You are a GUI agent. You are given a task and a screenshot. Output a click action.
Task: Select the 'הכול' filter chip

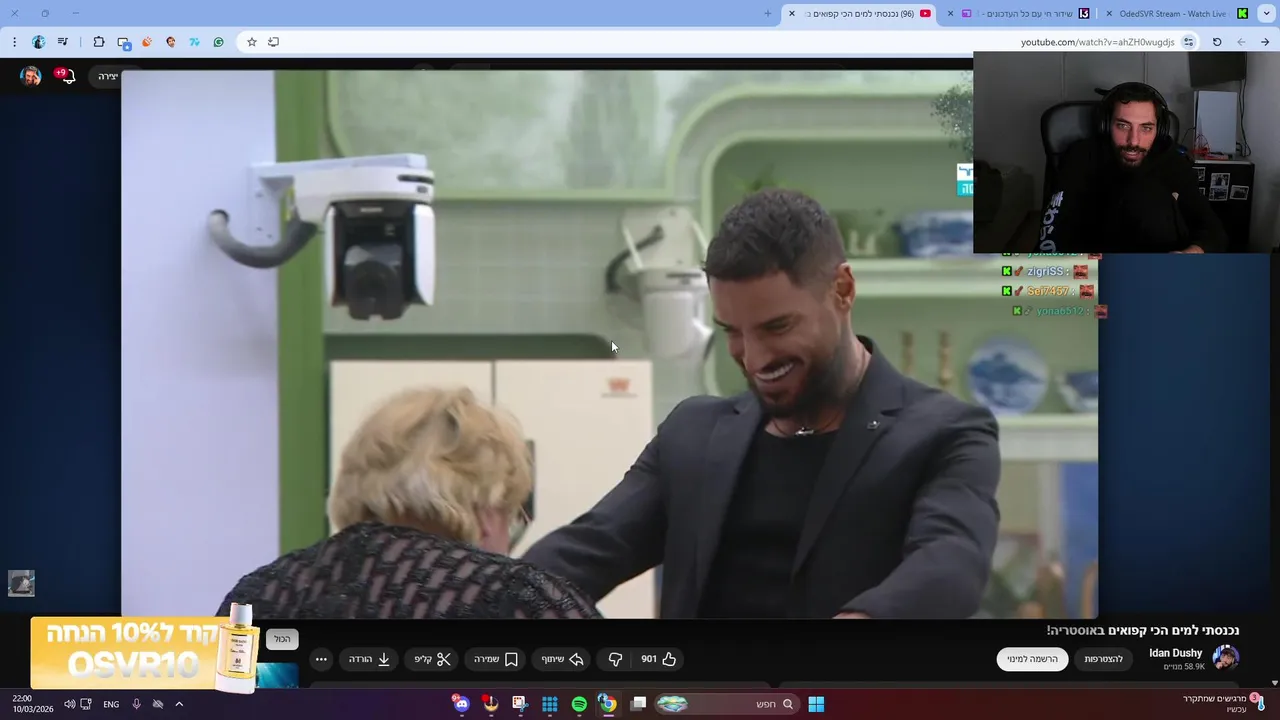[282, 639]
